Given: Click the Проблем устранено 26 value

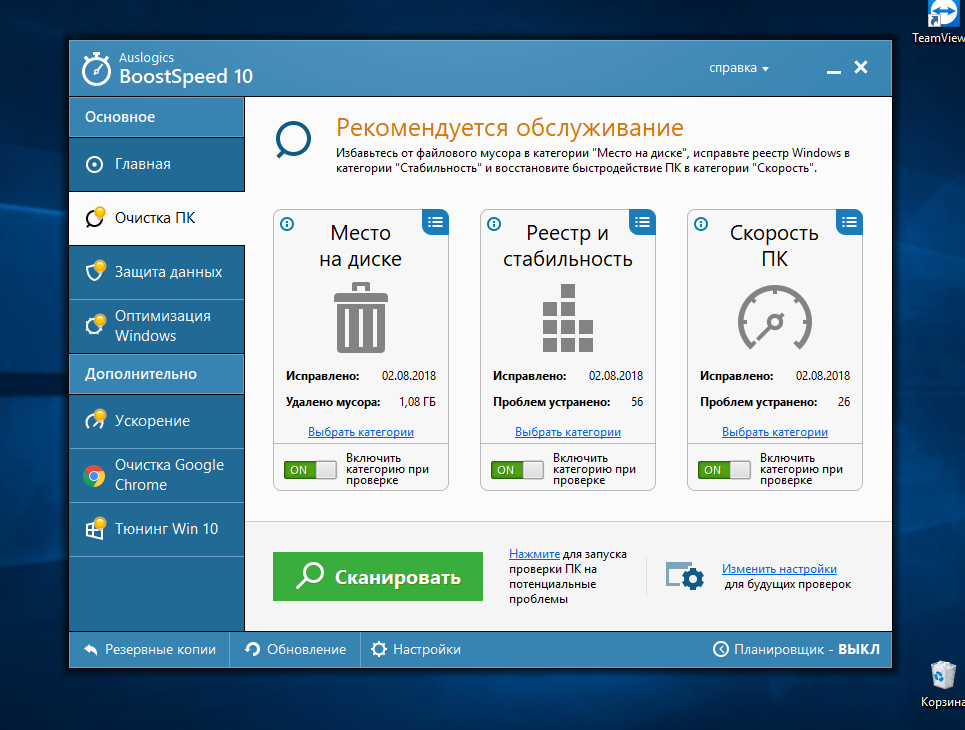Looking at the screenshot, I should 844,402.
